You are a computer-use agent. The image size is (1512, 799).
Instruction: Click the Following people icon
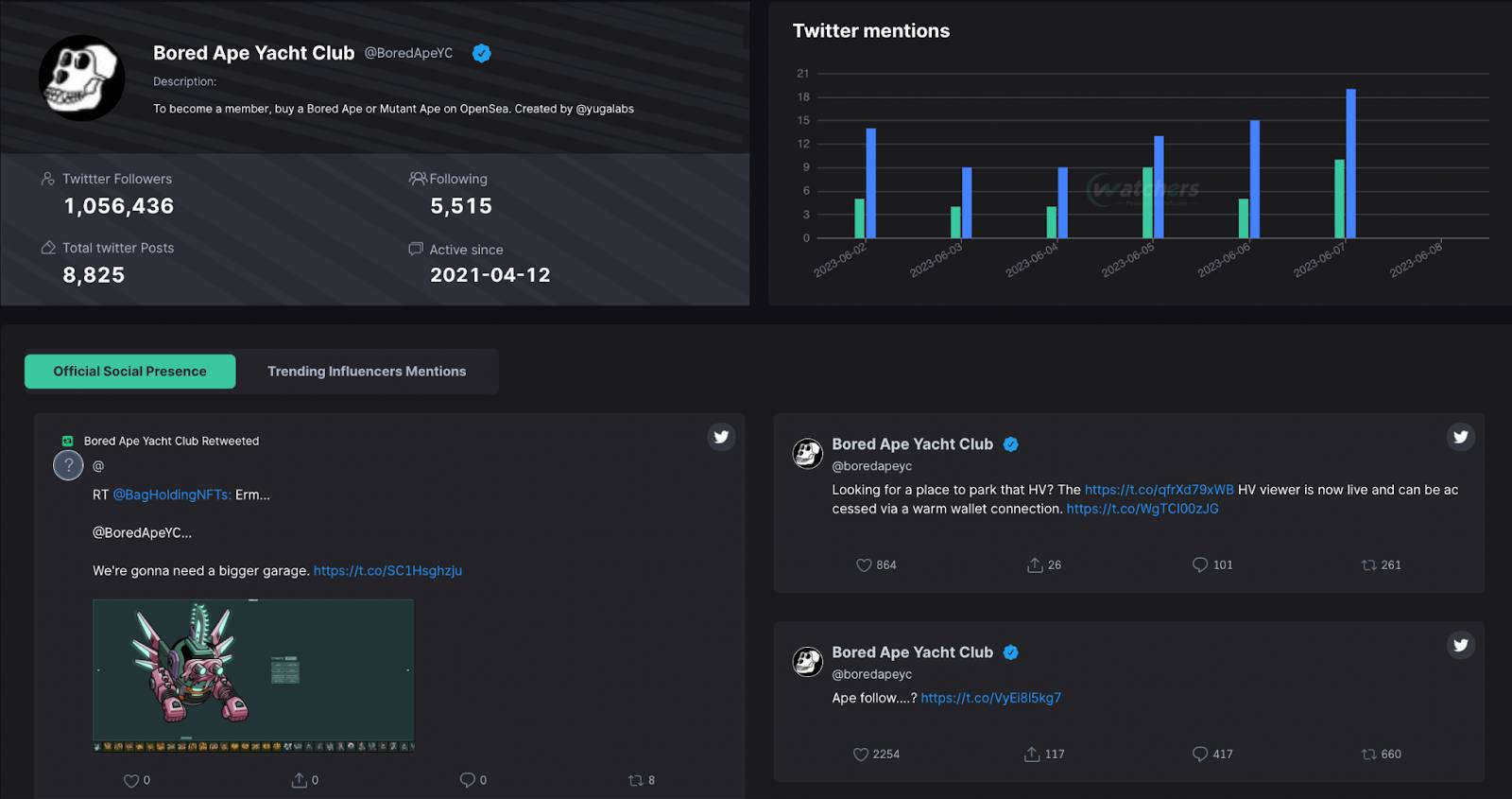tap(418, 178)
